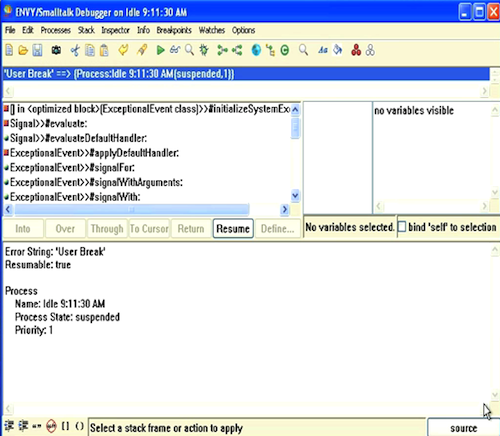Click the Open folder toolbar icon

[x=23, y=51]
